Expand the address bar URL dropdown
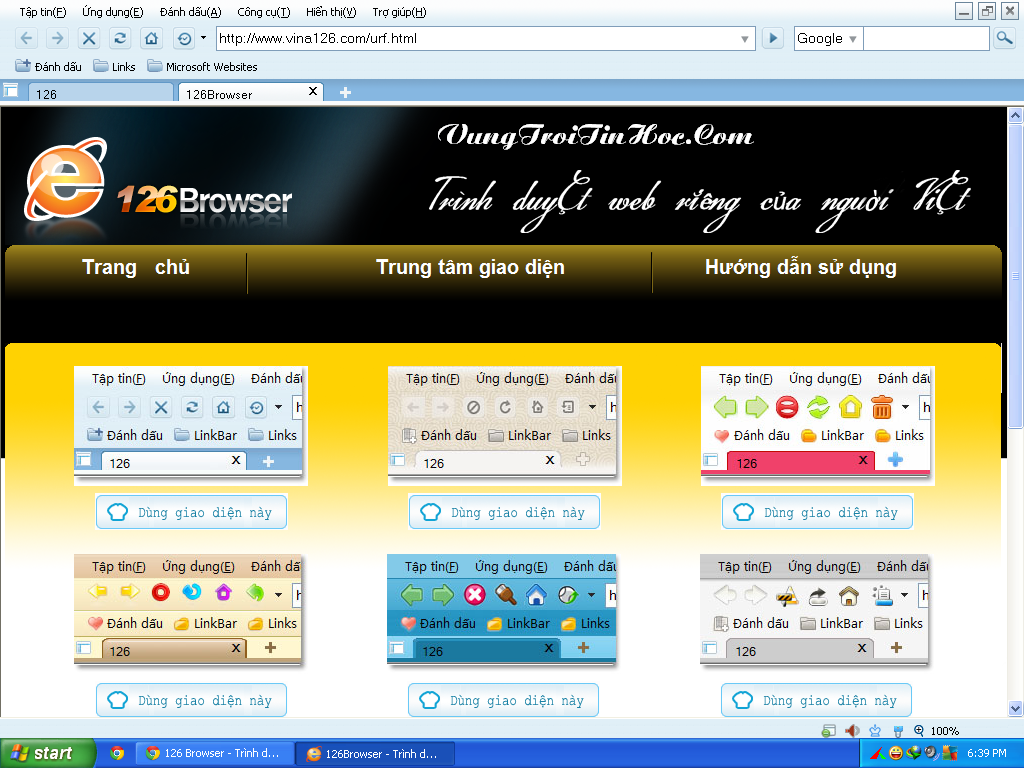 coord(744,39)
